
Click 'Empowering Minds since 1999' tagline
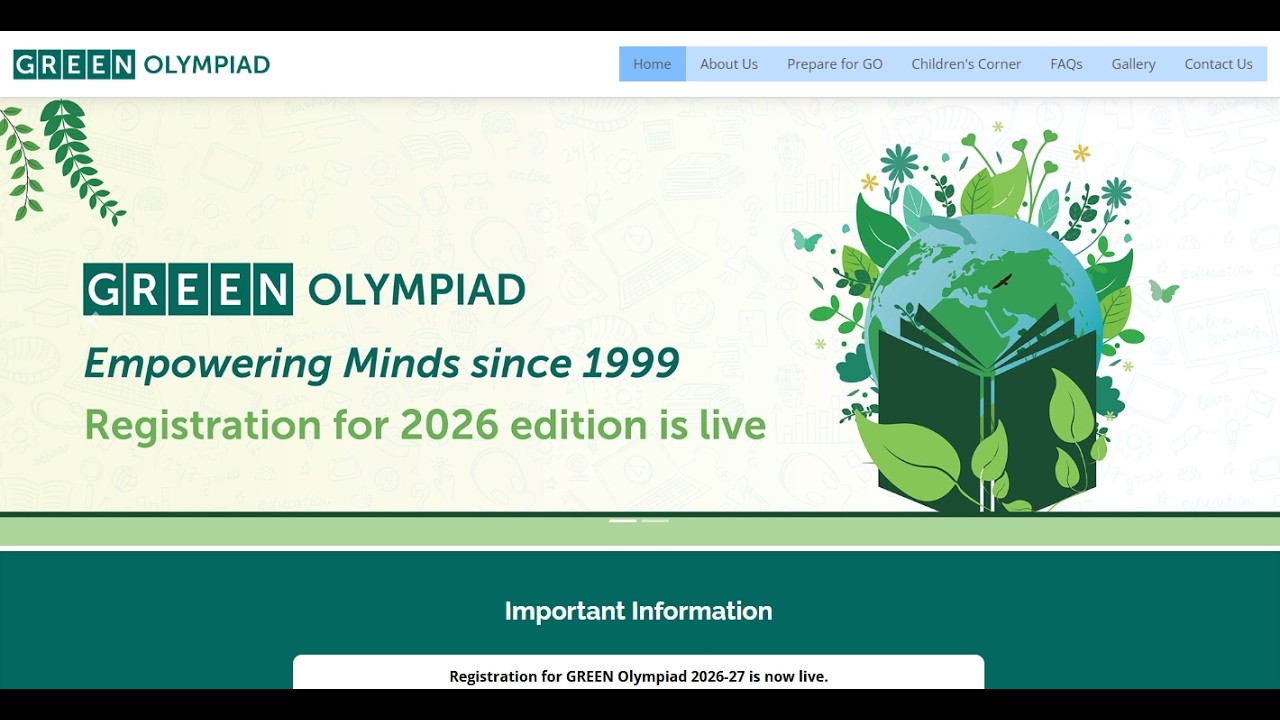coord(382,363)
